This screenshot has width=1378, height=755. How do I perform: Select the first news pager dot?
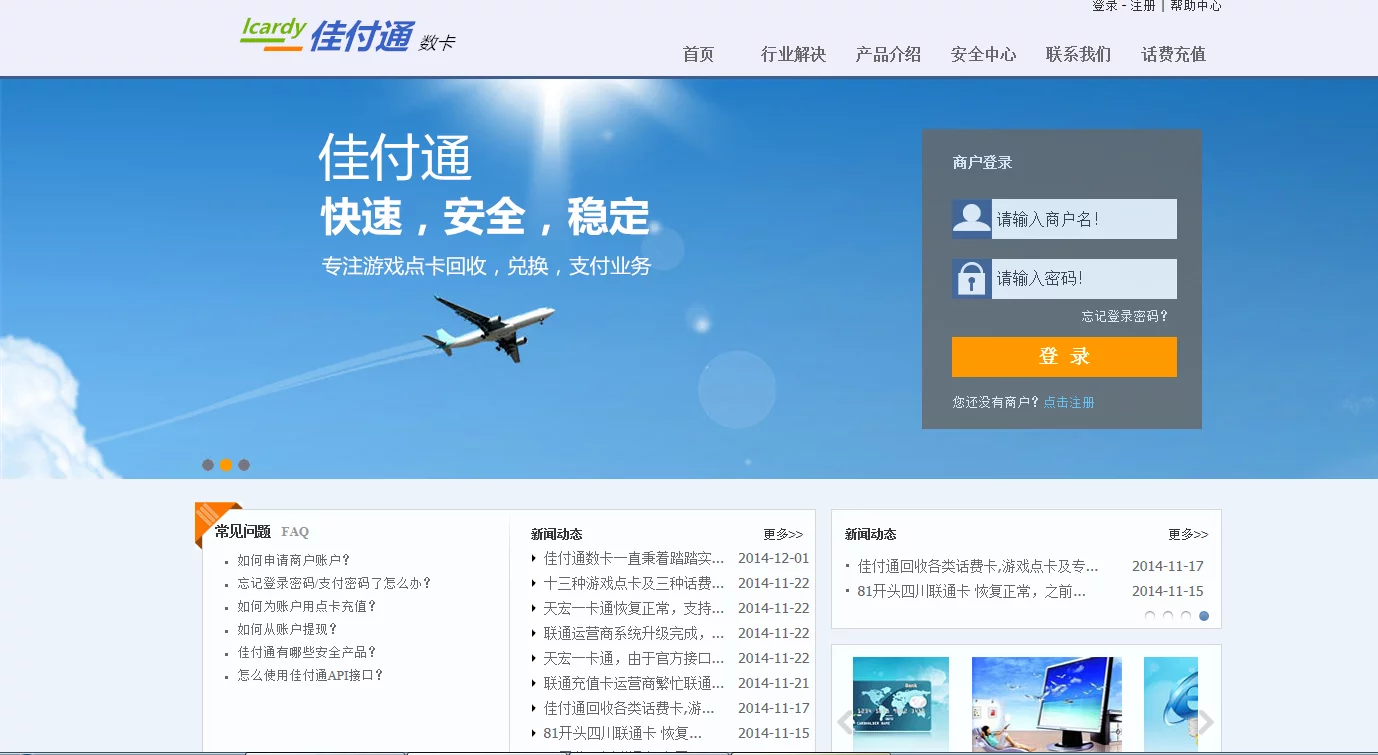pos(1150,616)
